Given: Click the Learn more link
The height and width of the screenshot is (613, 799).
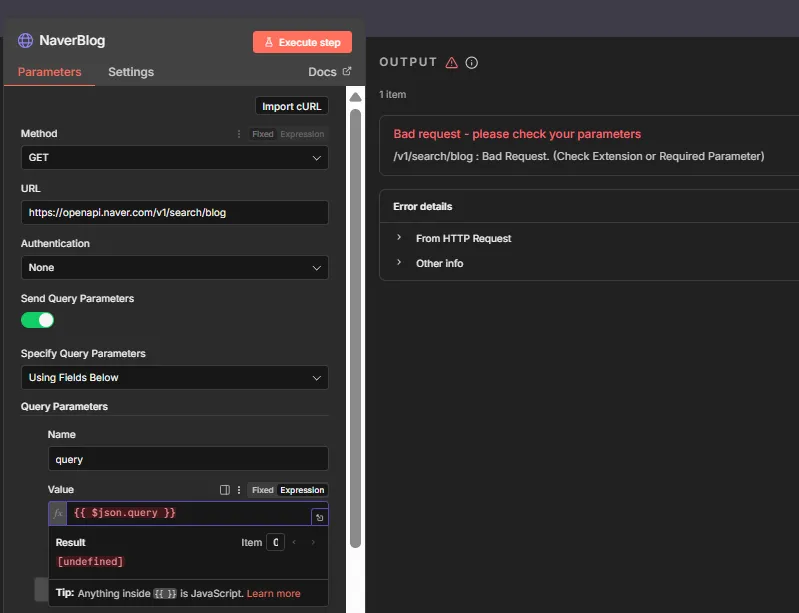Looking at the screenshot, I should [x=274, y=594].
